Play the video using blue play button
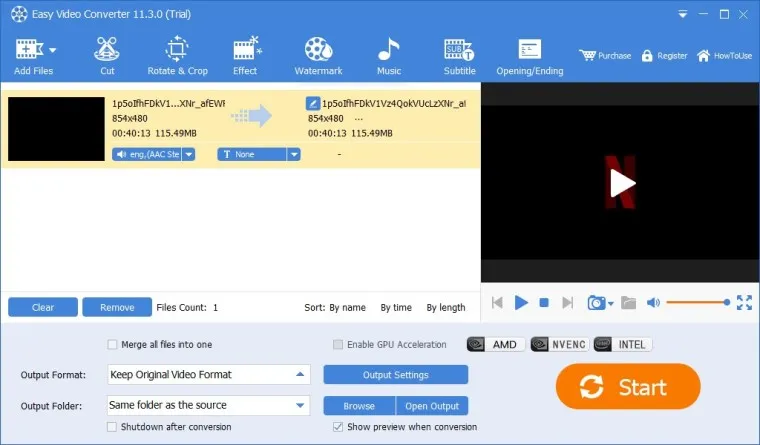The height and width of the screenshot is (445, 760). [x=521, y=302]
